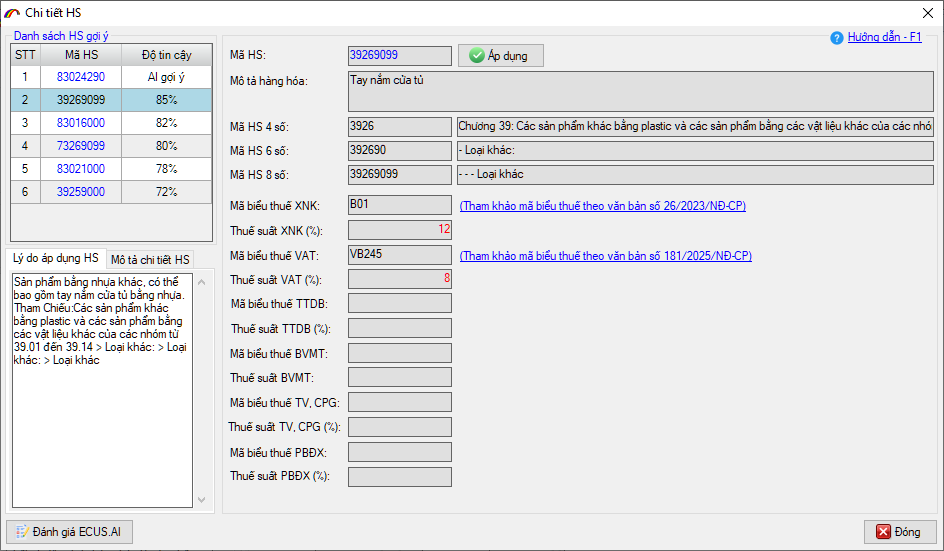Open the Hướng dẫn - F1 link
The width and height of the screenshot is (944, 551).
point(884,37)
